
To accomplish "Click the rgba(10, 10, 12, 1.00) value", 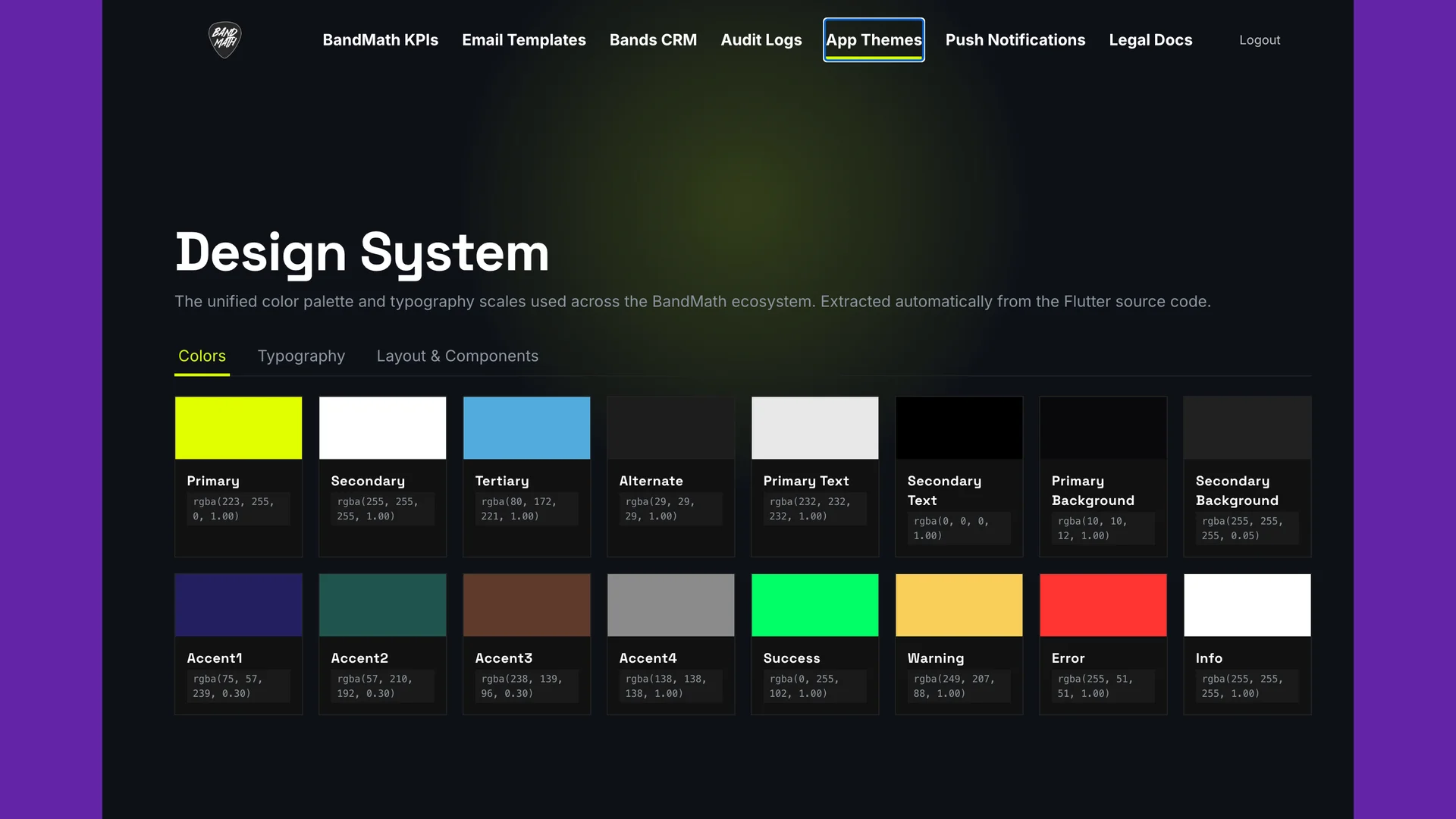I will point(1103,529).
